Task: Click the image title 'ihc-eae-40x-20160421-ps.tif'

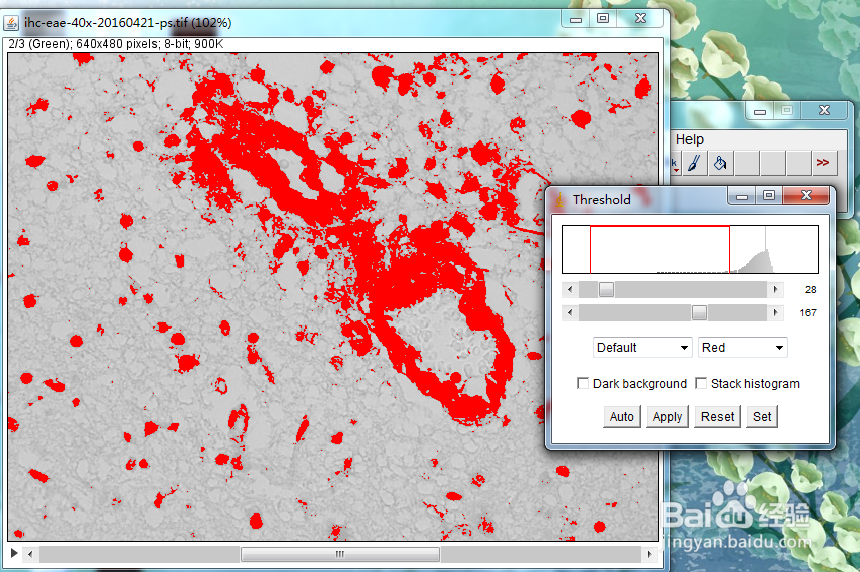Action: (x=106, y=23)
